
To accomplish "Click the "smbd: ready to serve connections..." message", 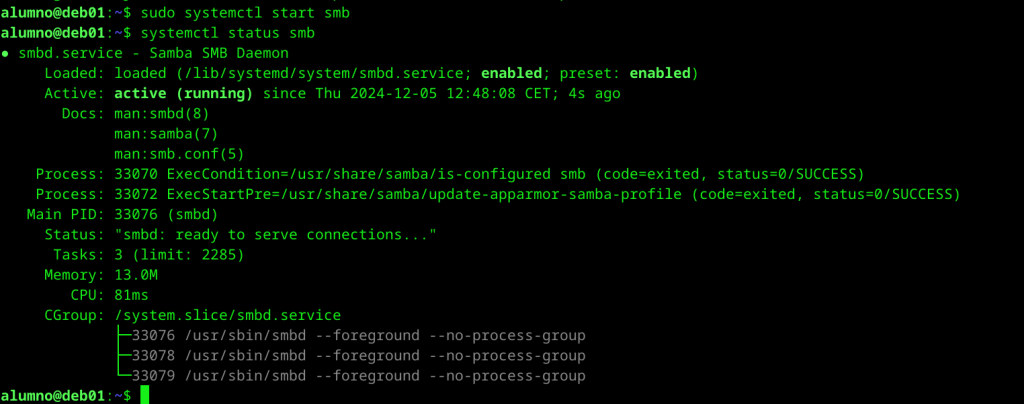I will pyautogui.click(x=276, y=234).
